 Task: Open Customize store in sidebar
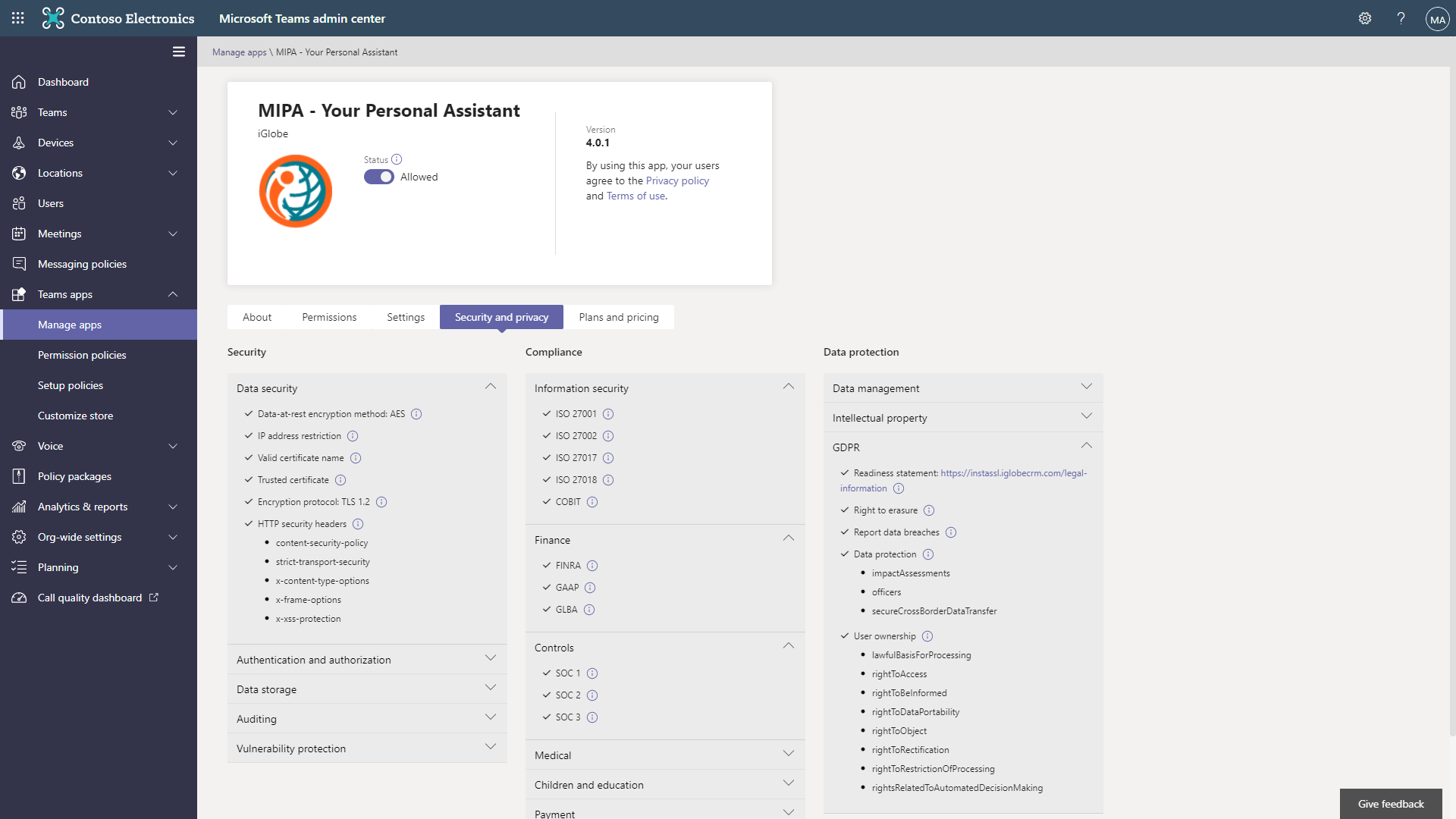tap(75, 416)
